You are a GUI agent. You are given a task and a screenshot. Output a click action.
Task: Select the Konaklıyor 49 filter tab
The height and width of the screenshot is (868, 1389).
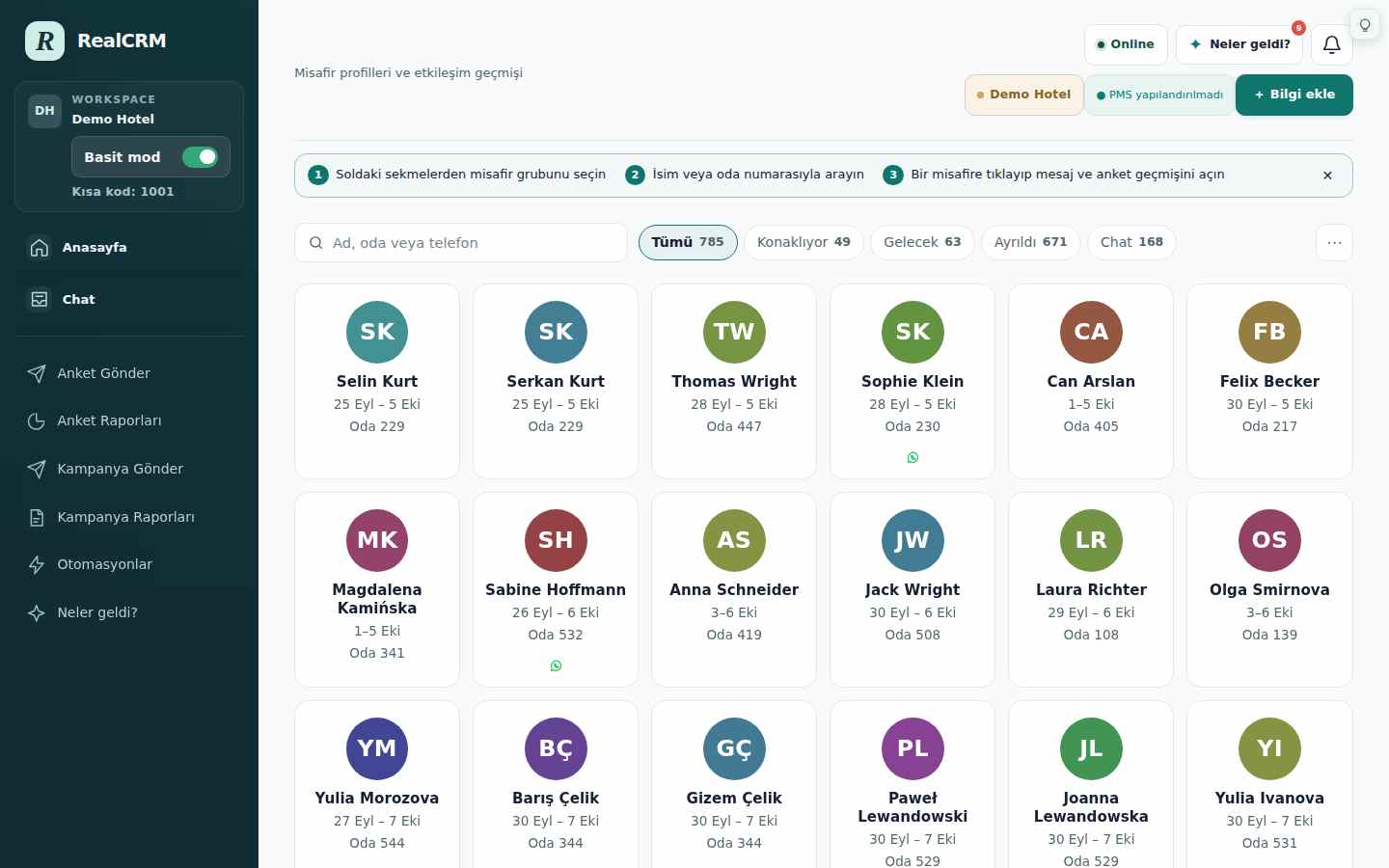[x=803, y=242]
